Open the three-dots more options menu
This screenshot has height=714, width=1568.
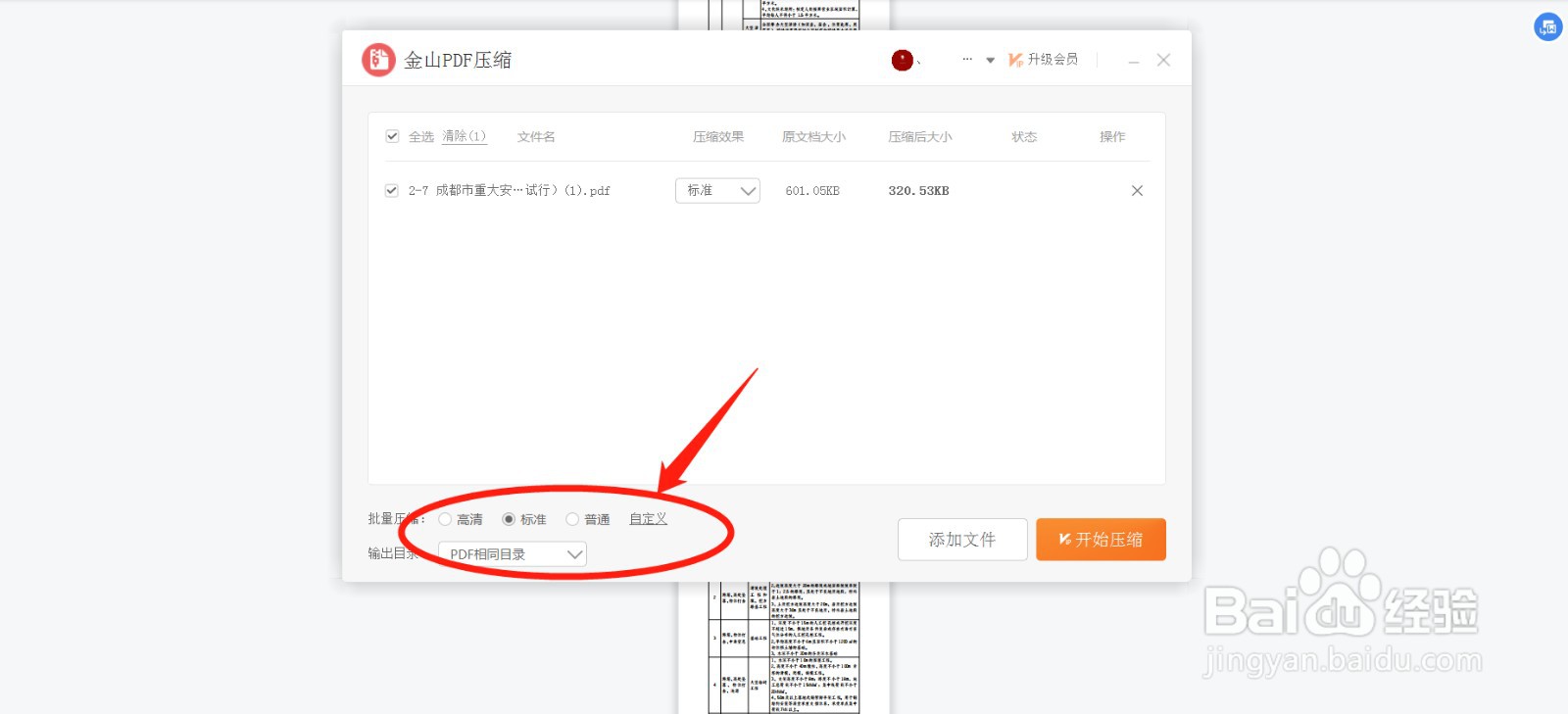click(967, 60)
